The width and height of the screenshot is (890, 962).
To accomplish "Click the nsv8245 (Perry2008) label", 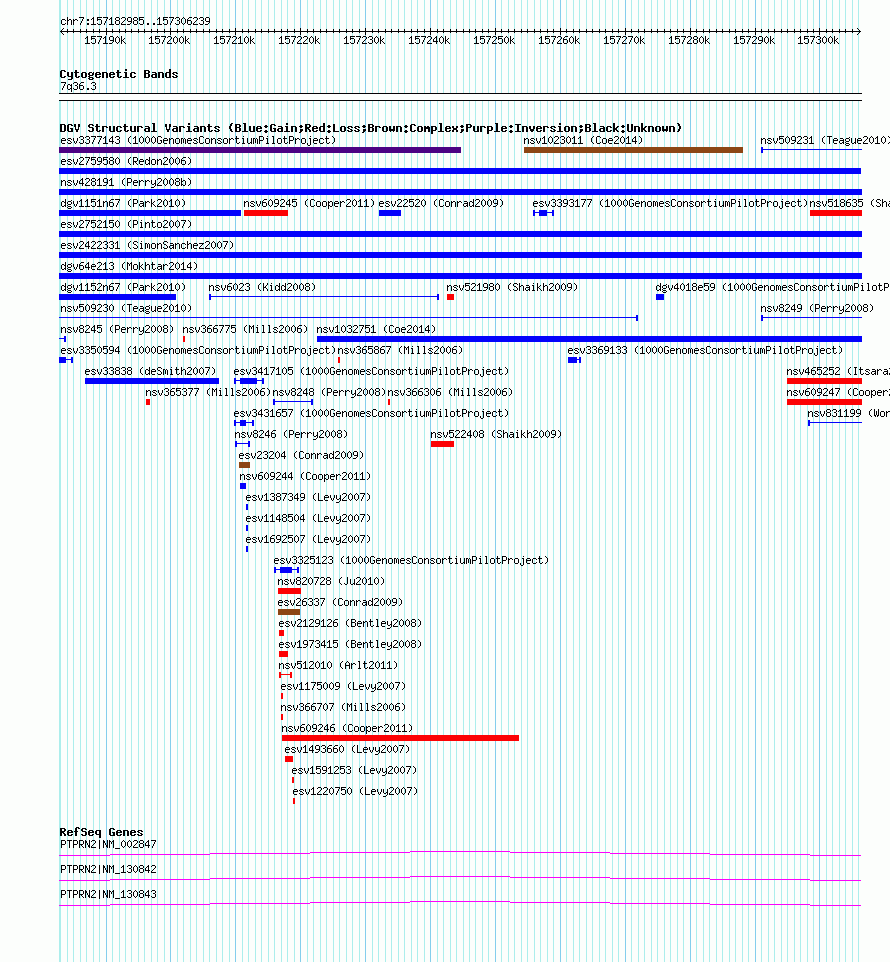I will point(117,329).
